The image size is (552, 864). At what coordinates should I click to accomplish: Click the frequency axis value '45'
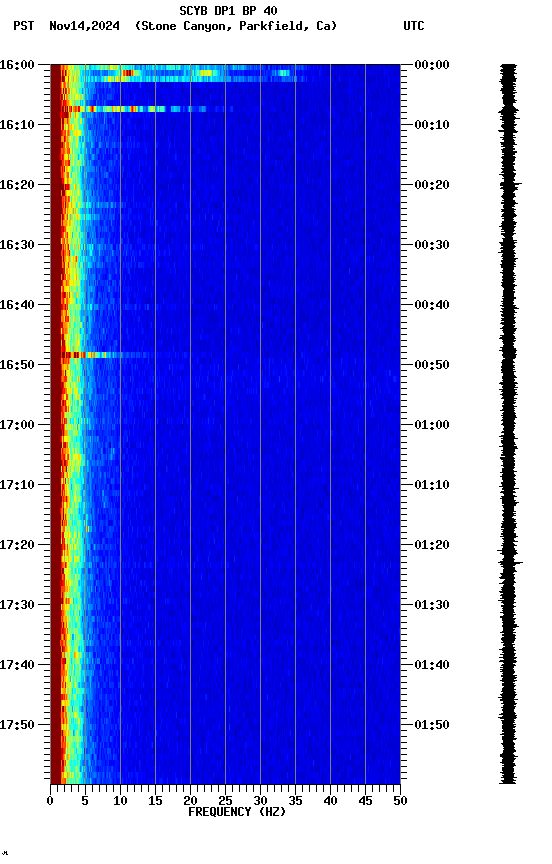pos(365,801)
